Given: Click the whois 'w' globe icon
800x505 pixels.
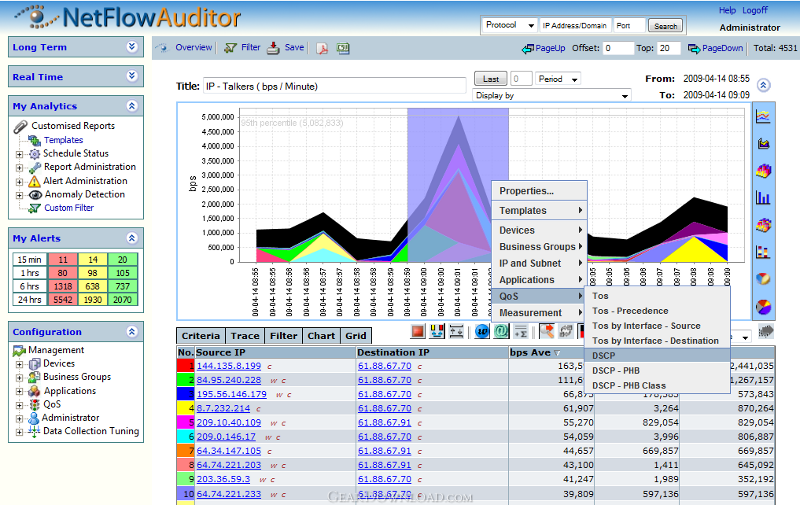Looking at the screenshot, I should [482, 332].
